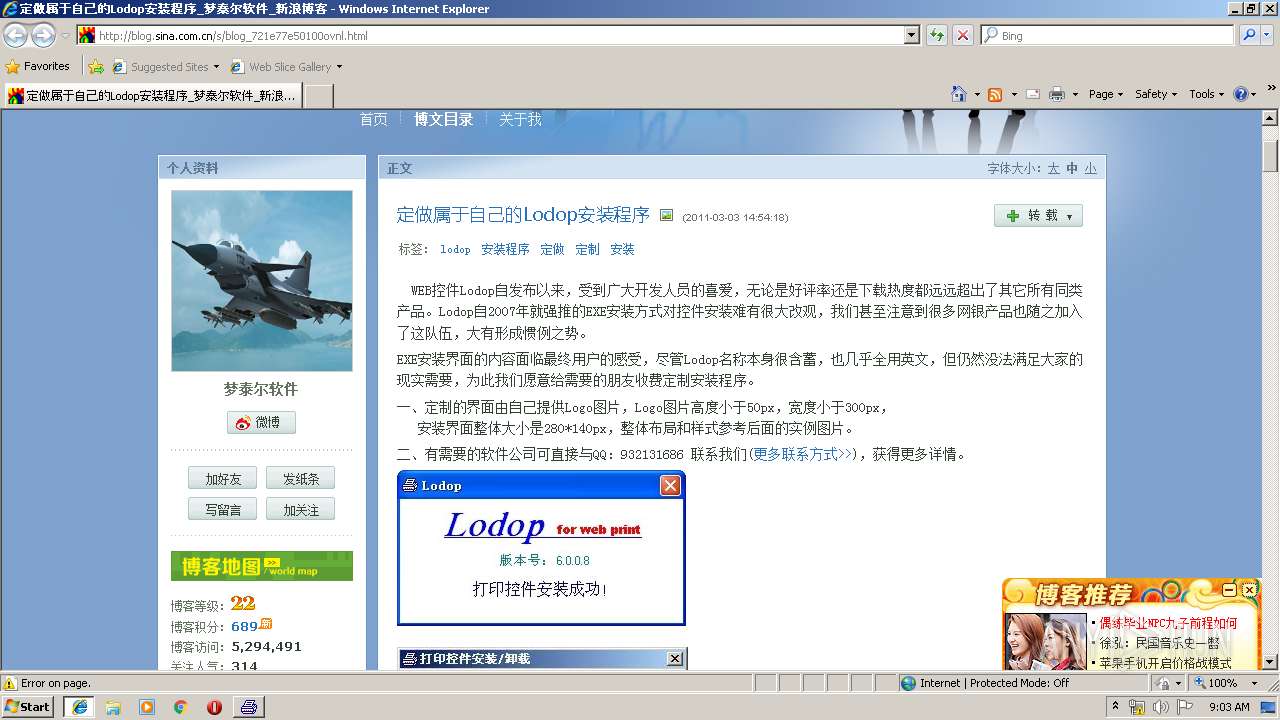
Task: Click the 更多联系方式 link
Action: pyautogui.click(x=802, y=454)
